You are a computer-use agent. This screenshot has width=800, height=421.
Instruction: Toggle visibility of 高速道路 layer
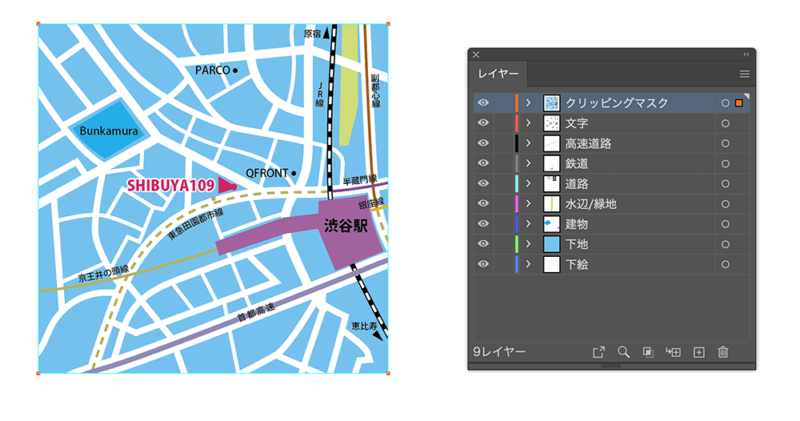[x=483, y=143]
